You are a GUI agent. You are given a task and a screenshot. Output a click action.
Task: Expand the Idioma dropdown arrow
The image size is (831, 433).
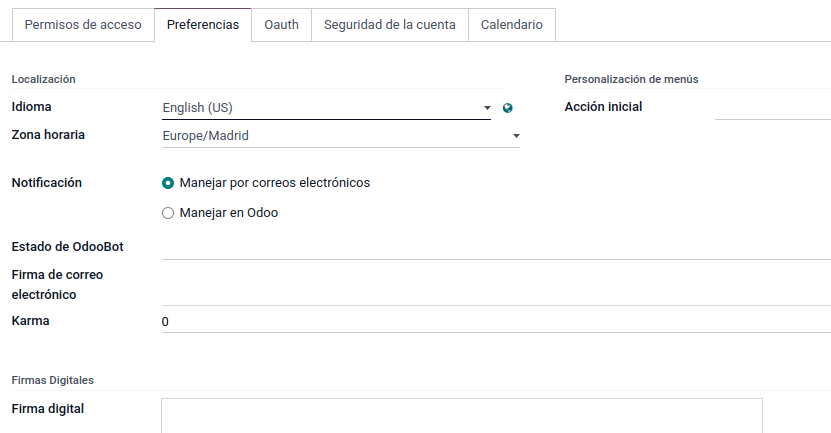tap(487, 108)
